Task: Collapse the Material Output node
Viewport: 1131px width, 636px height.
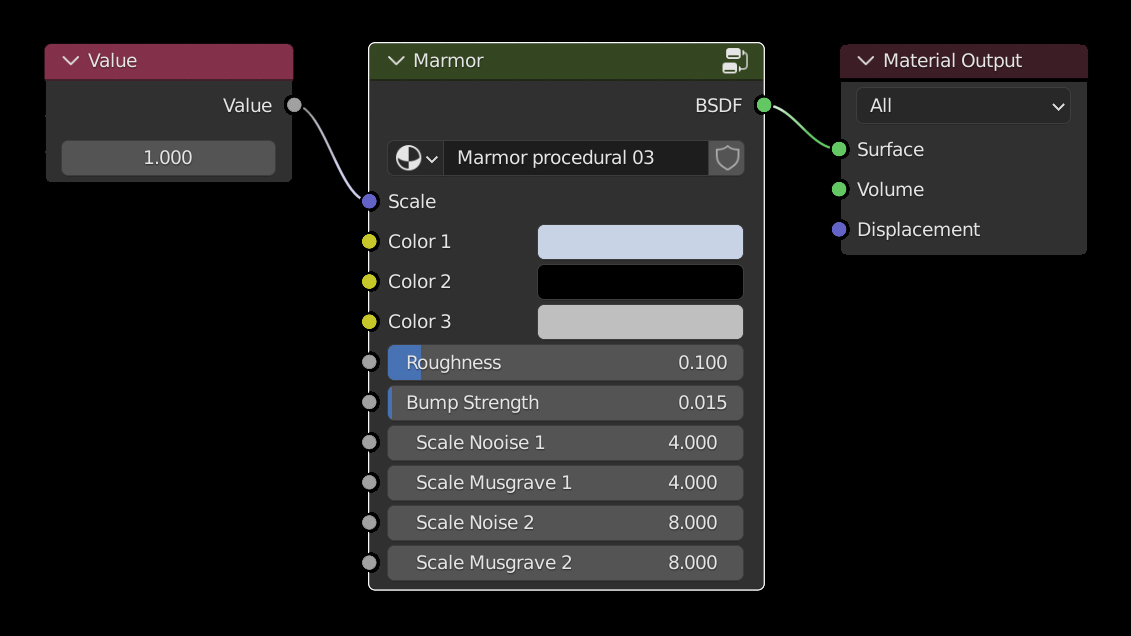Action: click(x=865, y=61)
